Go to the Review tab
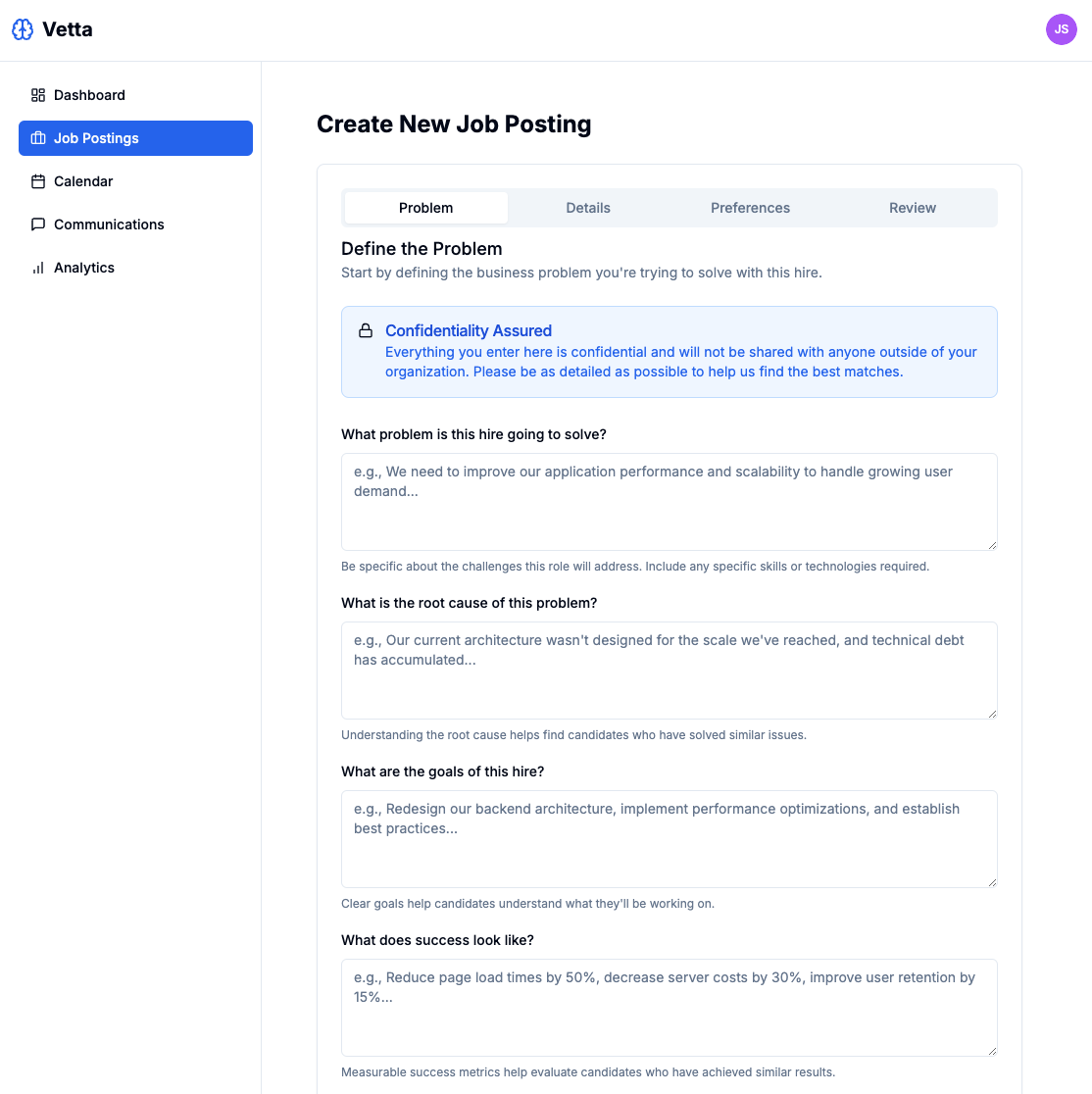Screen dimensions: 1092x1094 click(912, 208)
